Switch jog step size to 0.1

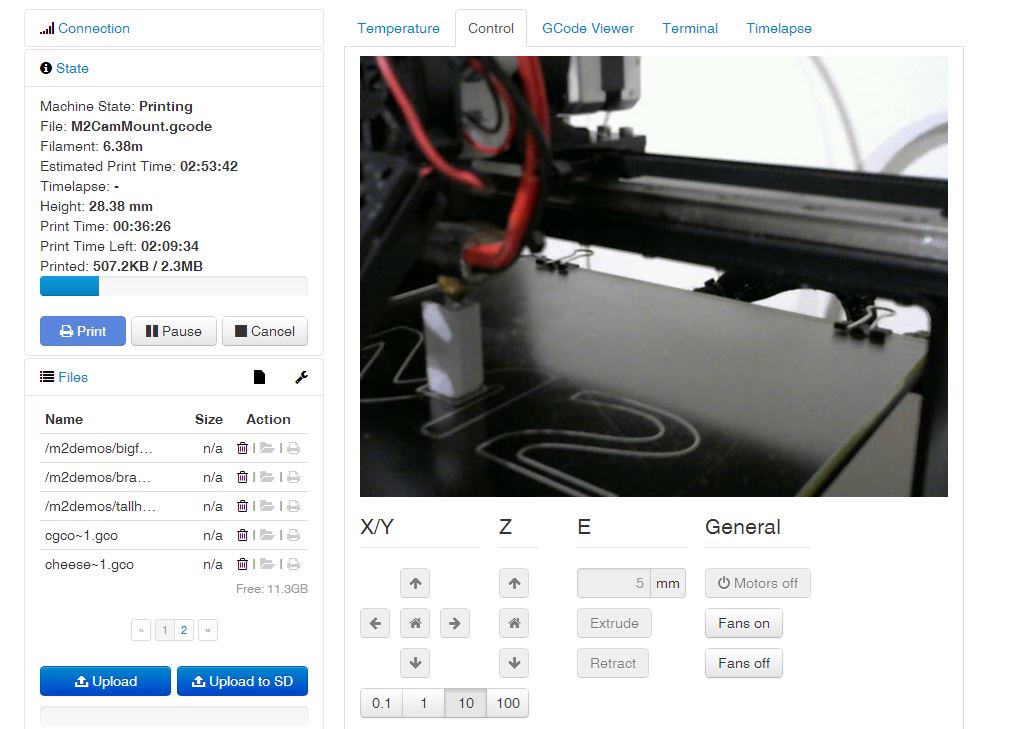click(381, 703)
